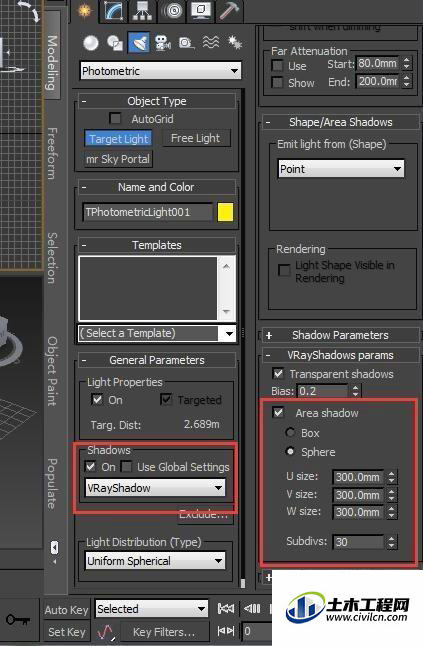423x646 pixels.
Task: Click the mr Sky Portal button
Action: 118,159
